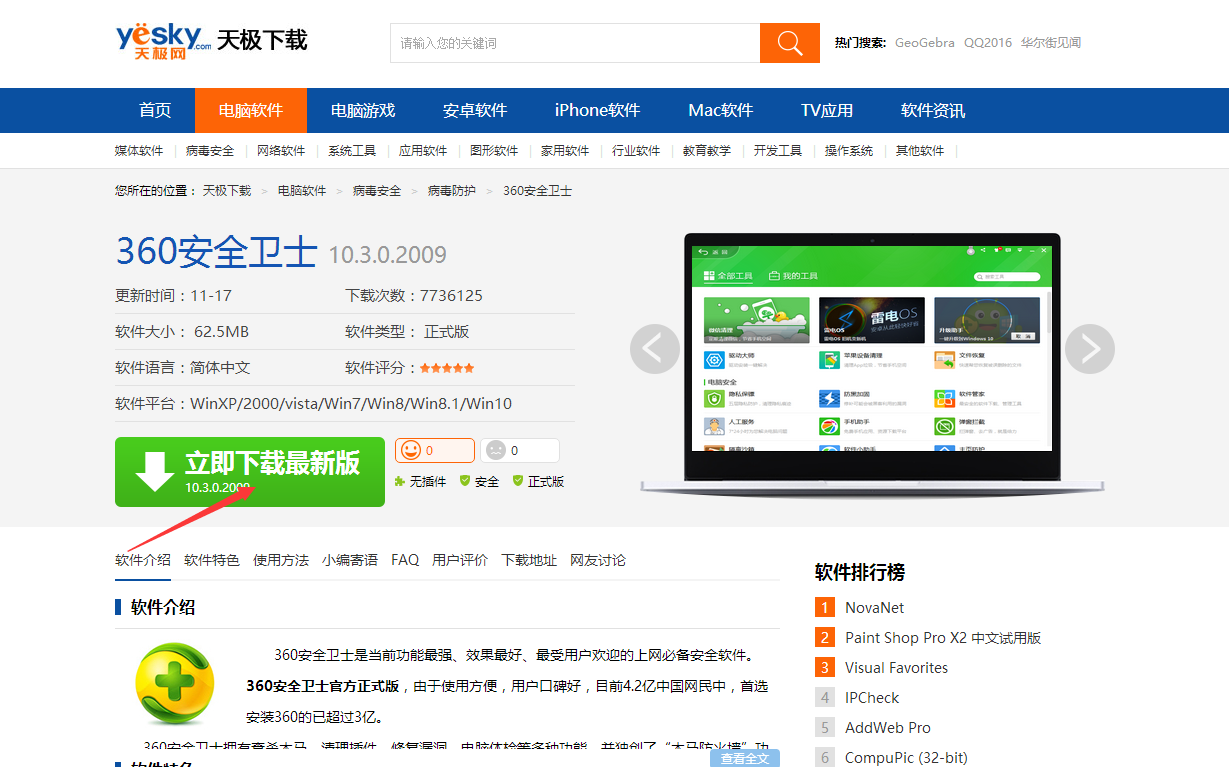Image resolution: width=1229 pixels, height=767 pixels.
Task: Click the download count 7736125
Action: (451, 296)
